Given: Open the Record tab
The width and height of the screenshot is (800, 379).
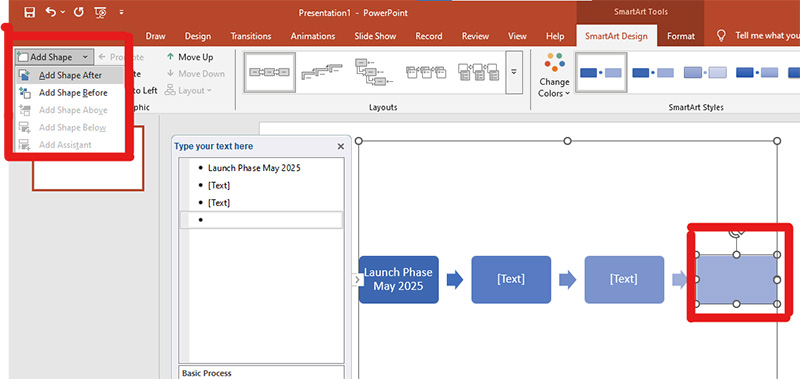Looking at the screenshot, I should point(429,36).
